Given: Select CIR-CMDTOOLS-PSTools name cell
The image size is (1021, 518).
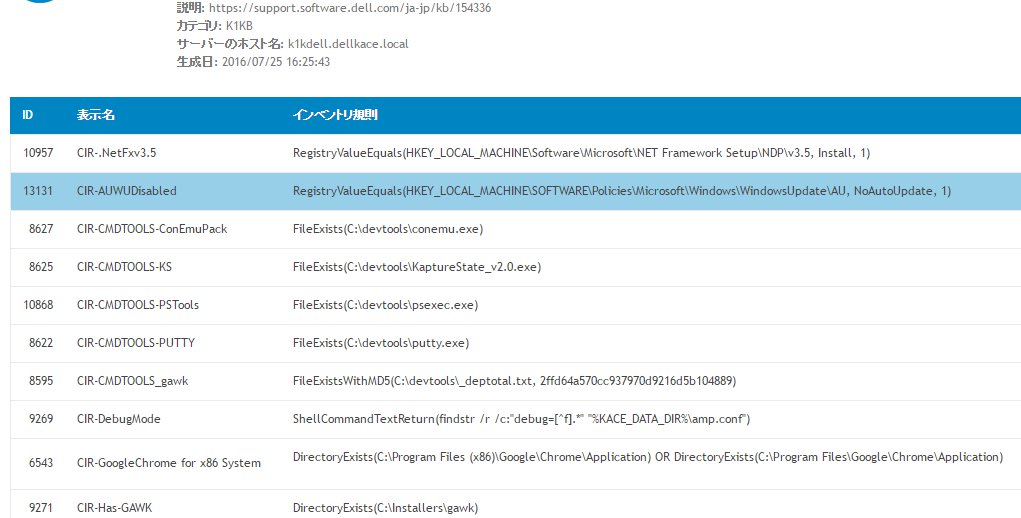Looking at the screenshot, I should tap(138, 305).
